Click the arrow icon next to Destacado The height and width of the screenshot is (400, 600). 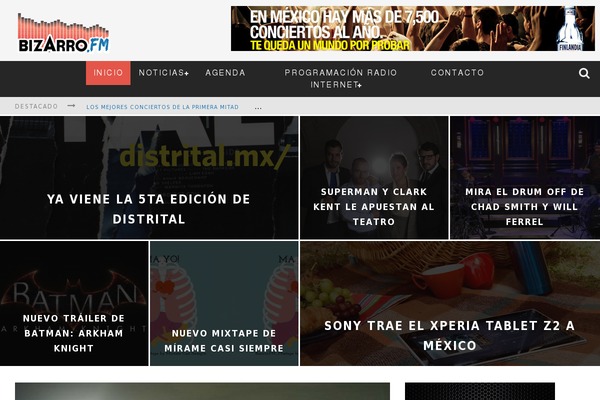pyautogui.click(x=71, y=106)
